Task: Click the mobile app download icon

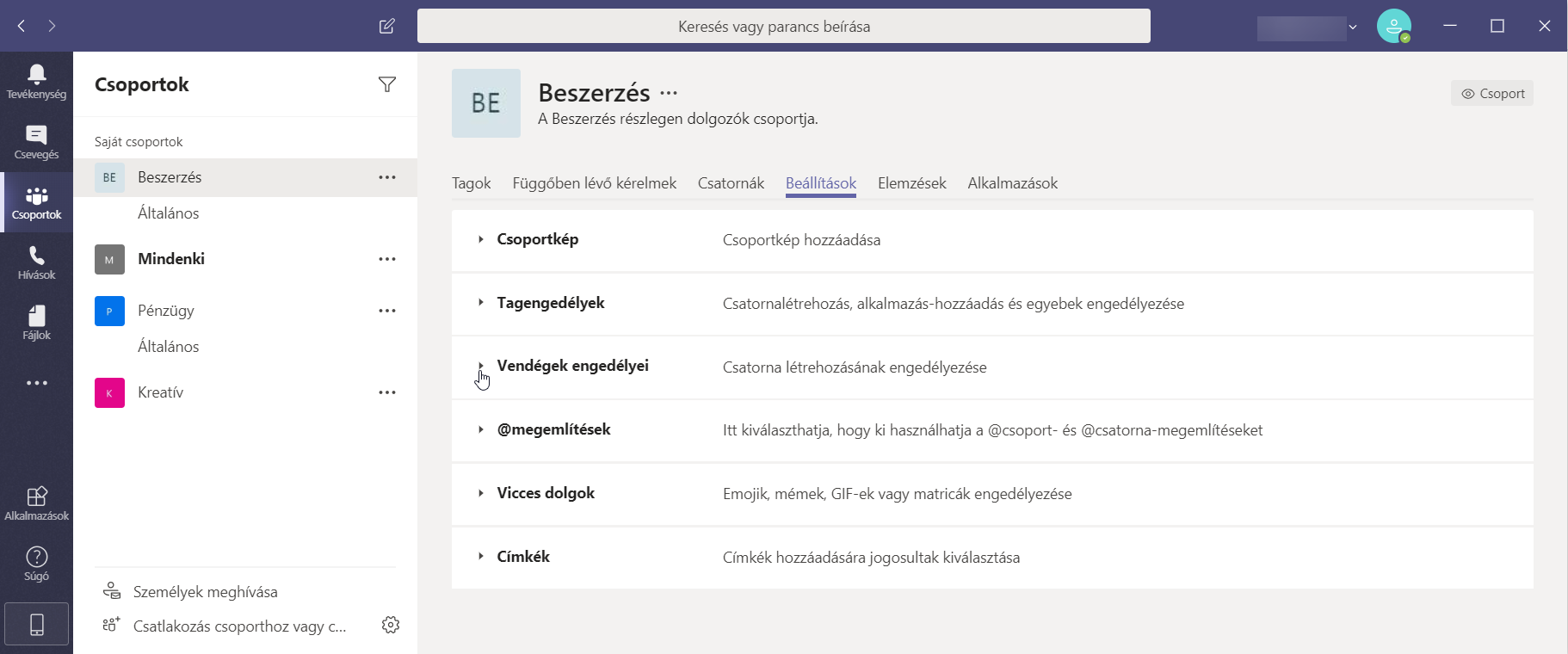Action: (36, 624)
